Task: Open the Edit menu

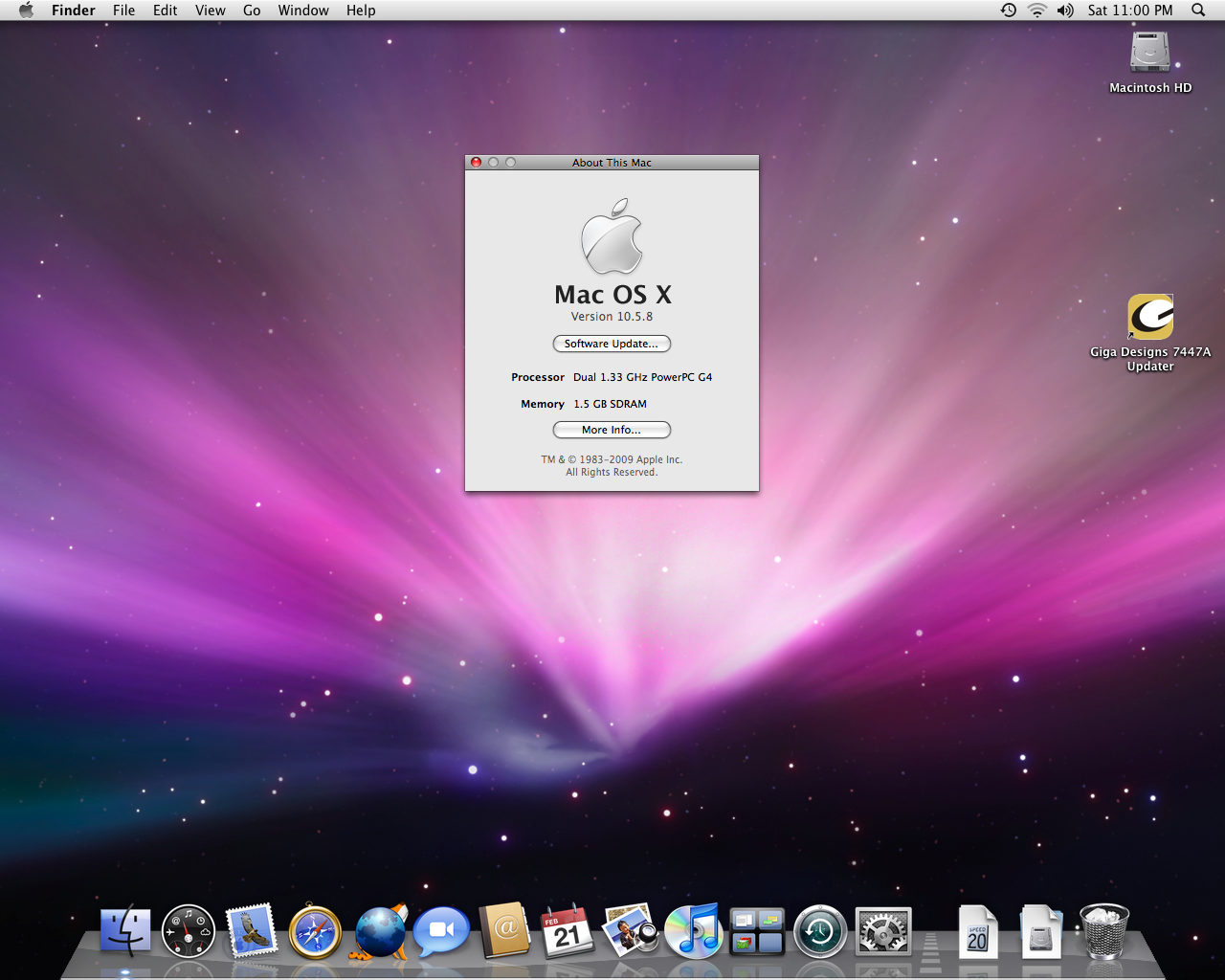Action: 165,10
